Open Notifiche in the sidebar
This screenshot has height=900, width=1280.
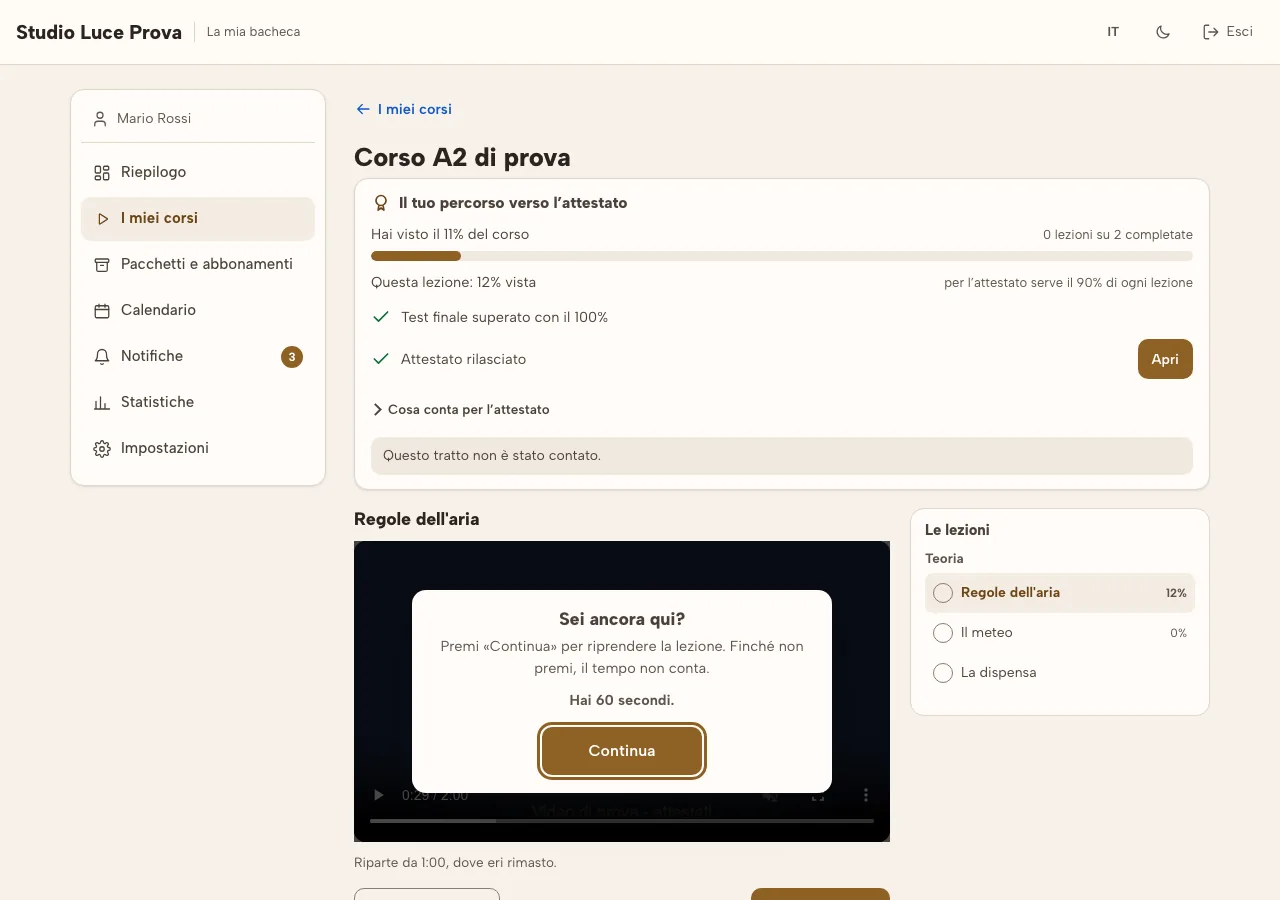[198, 356]
